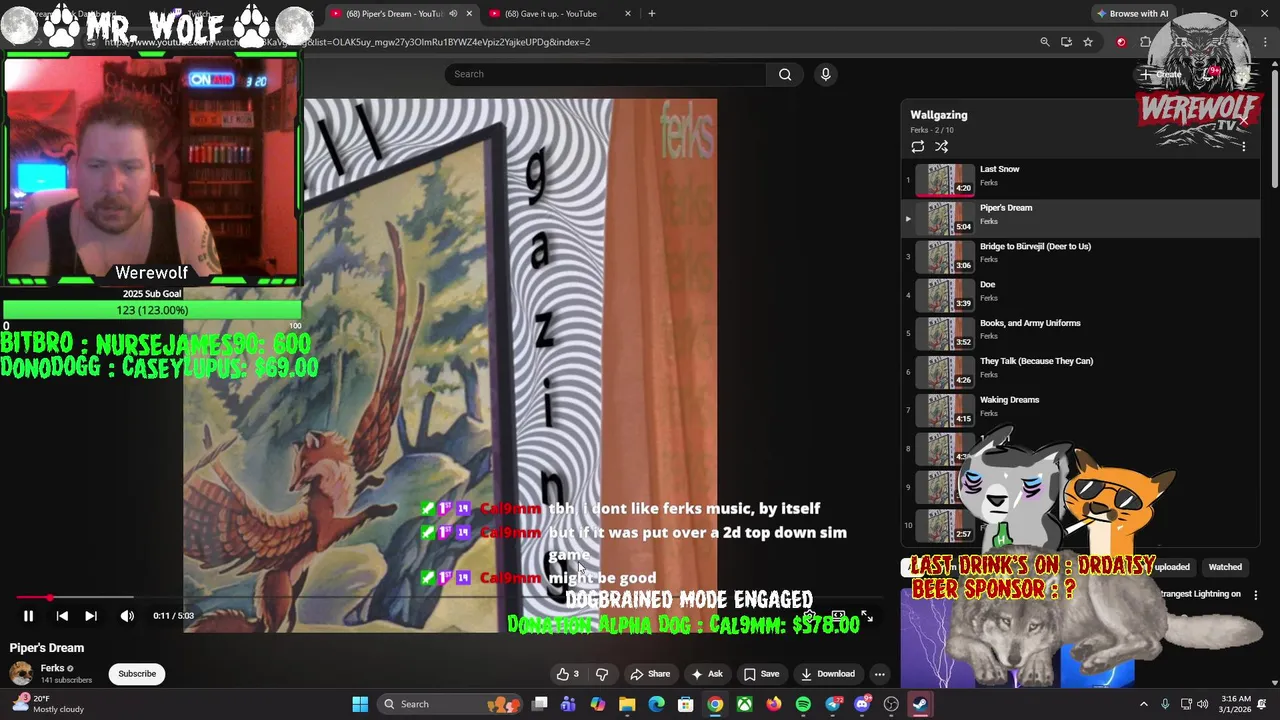Open the weather widget showing 20°F

(46, 704)
